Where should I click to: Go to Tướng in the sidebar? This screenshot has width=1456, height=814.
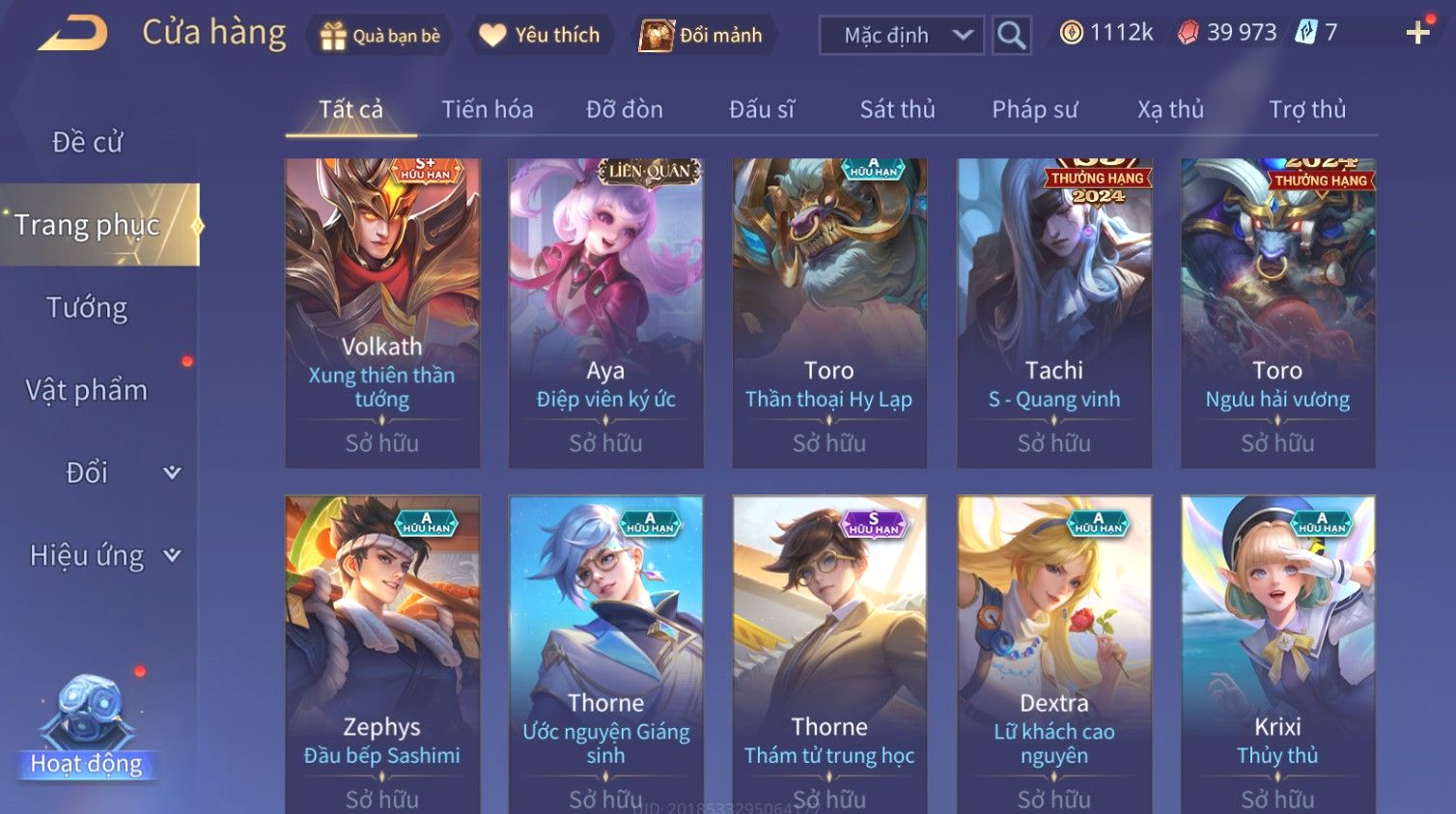pyautogui.click(x=87, y=307)
